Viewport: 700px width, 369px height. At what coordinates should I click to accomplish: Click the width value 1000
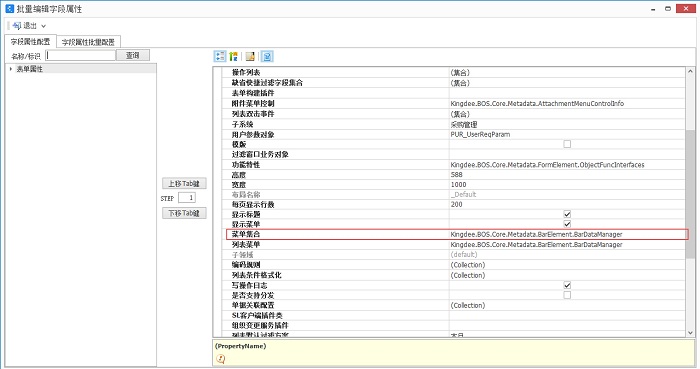[458, 185]
